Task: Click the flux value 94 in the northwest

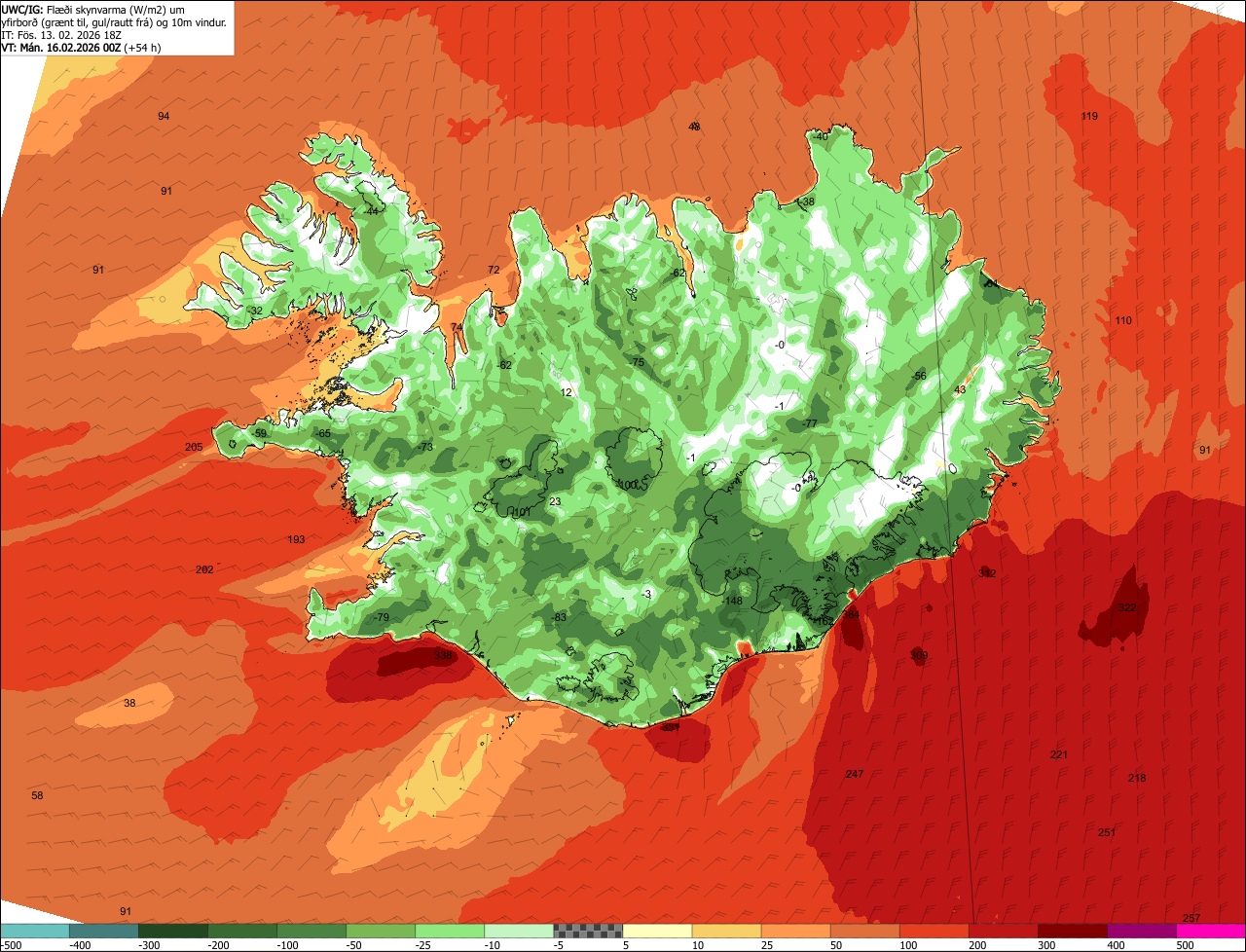Action: pyautogui.click(x=164, y=117)
